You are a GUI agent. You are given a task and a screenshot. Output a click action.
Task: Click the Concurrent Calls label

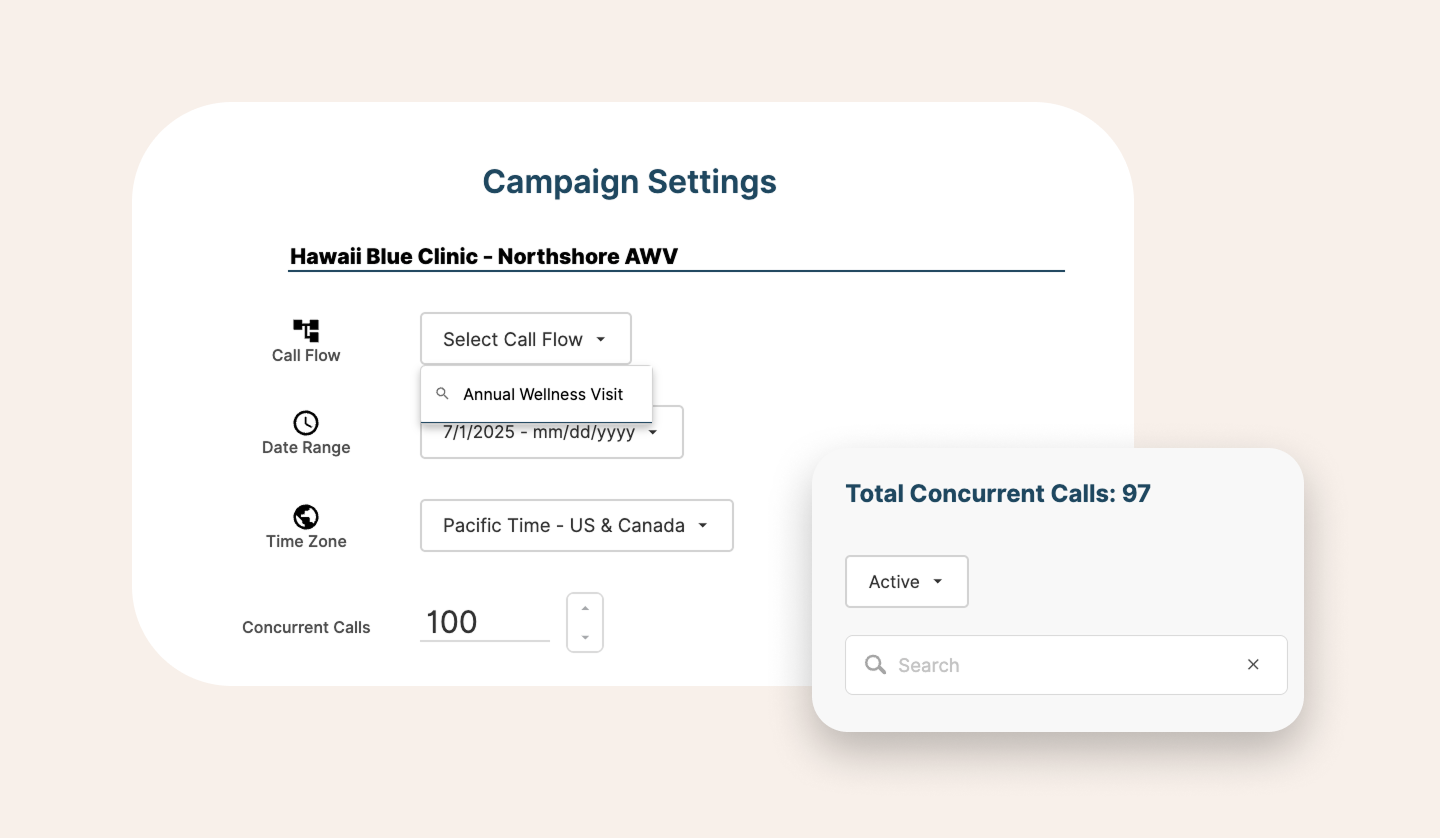[x=306, y=628]
